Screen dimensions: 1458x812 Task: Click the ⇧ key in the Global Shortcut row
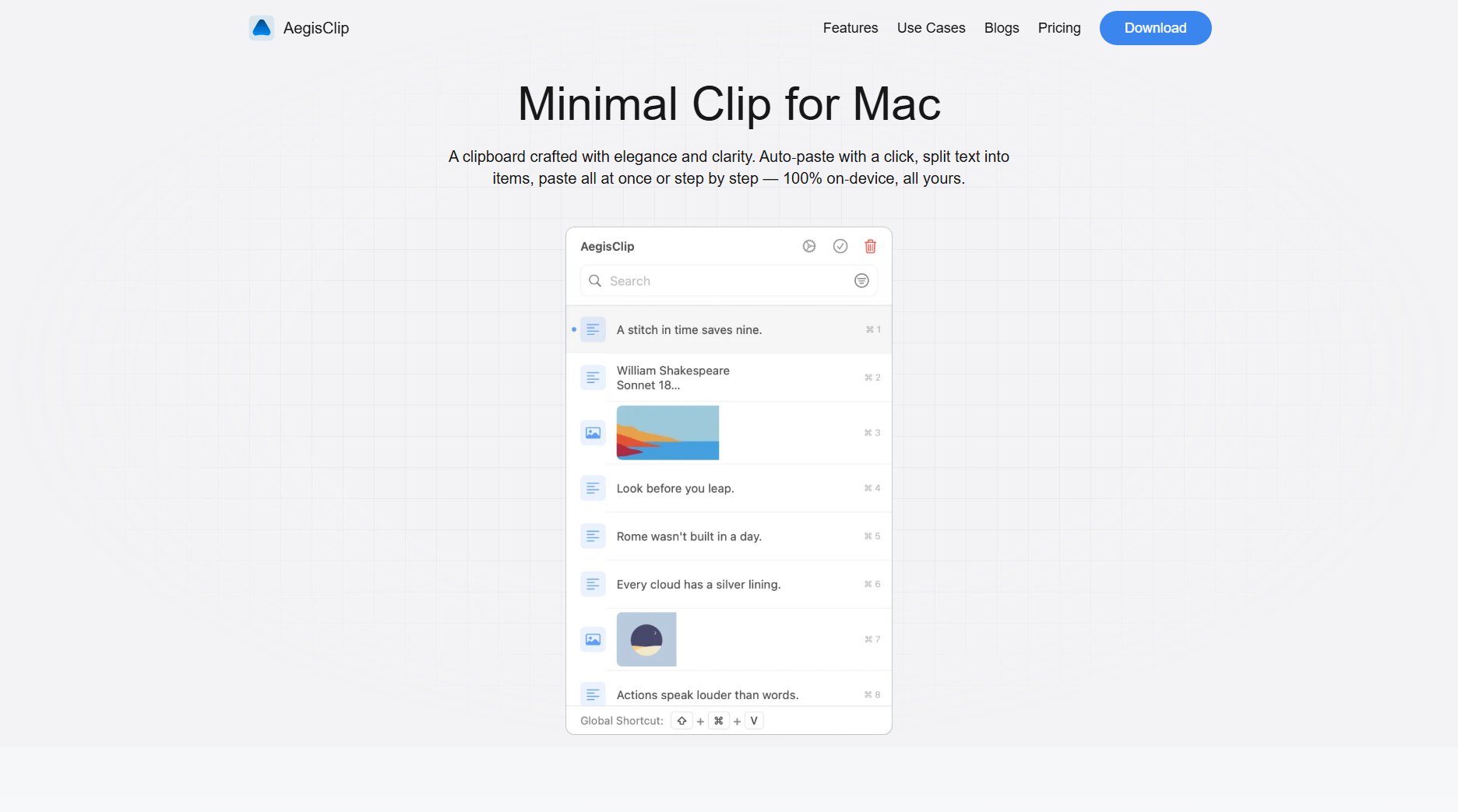pos(681,720)
